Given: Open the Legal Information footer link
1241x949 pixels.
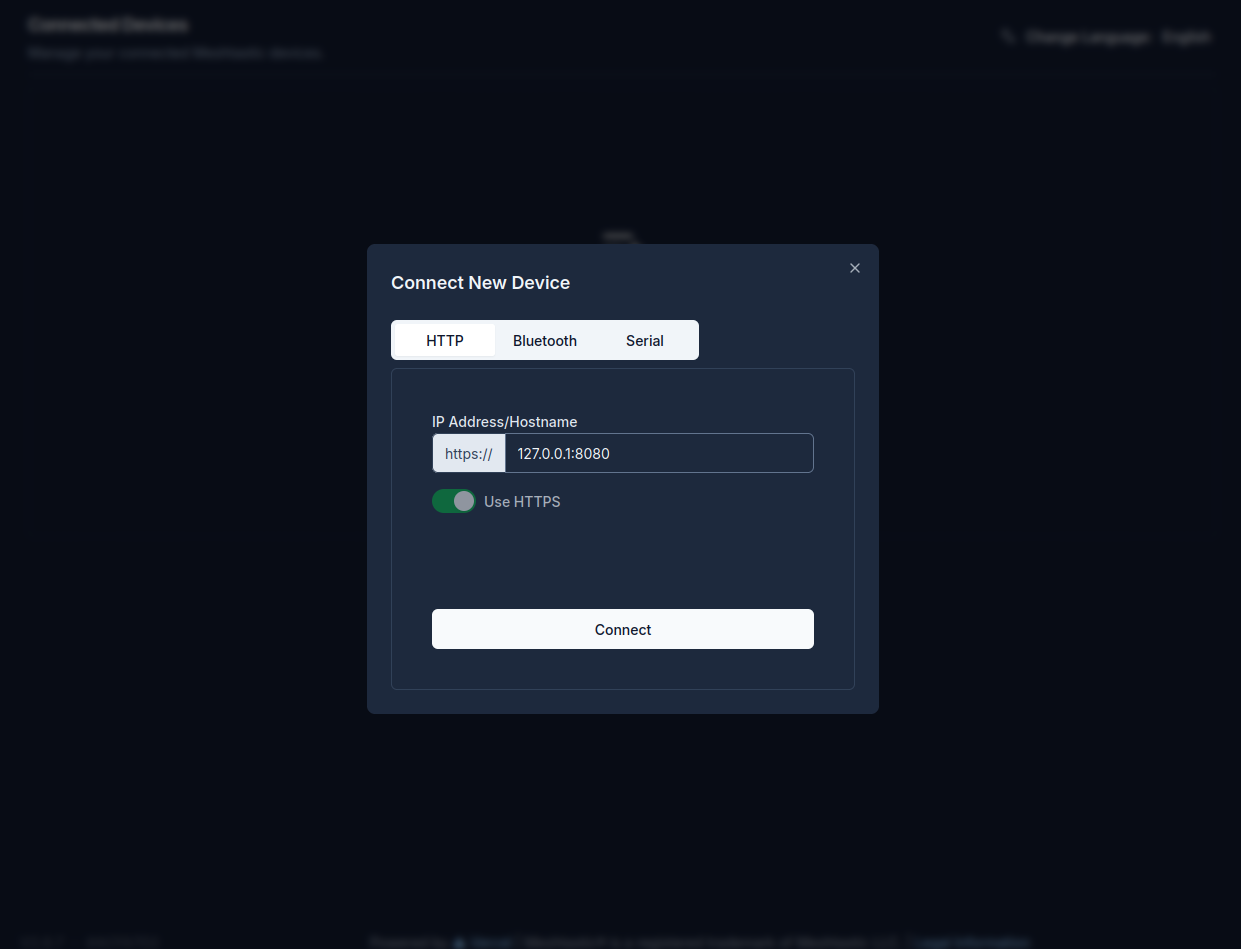Looking at the screenshot, I should pyautogui.click(x=968, y=942).
